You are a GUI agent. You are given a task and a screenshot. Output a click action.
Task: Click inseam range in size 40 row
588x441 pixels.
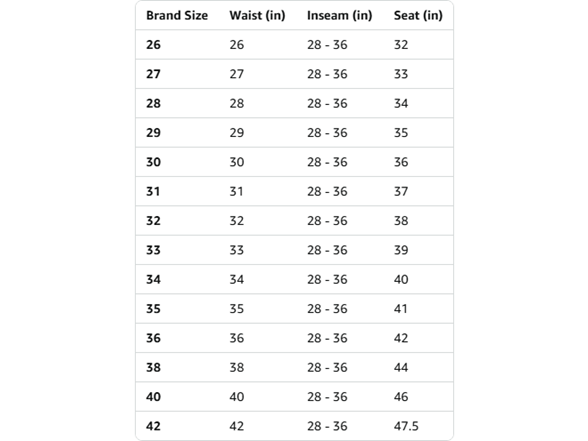(x=327, y=397)
